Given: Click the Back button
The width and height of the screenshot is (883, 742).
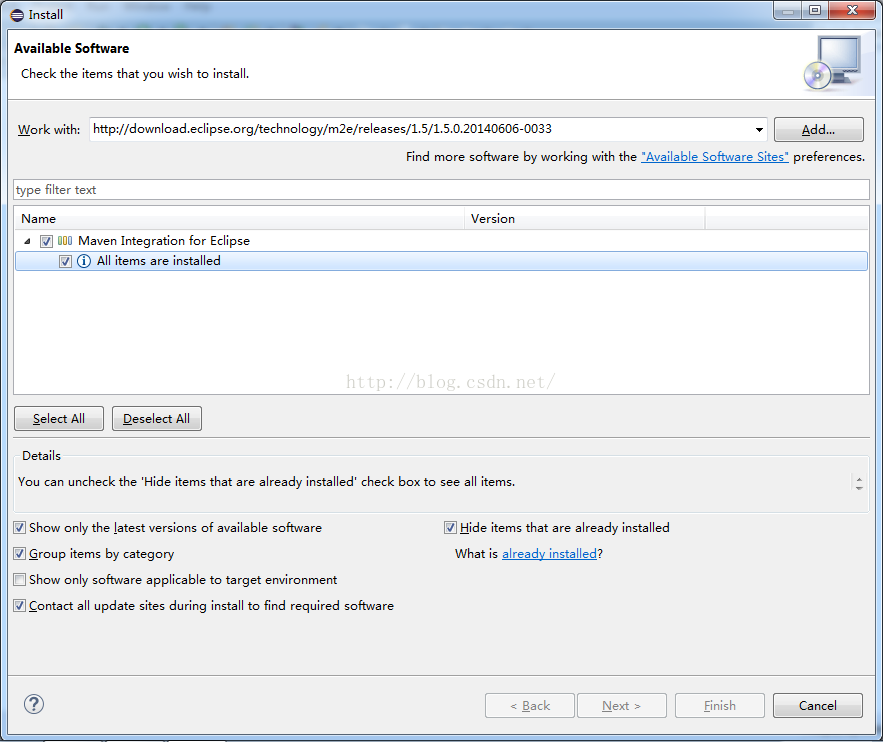Looking at the screenshot, I should click(x=530, y=705).
